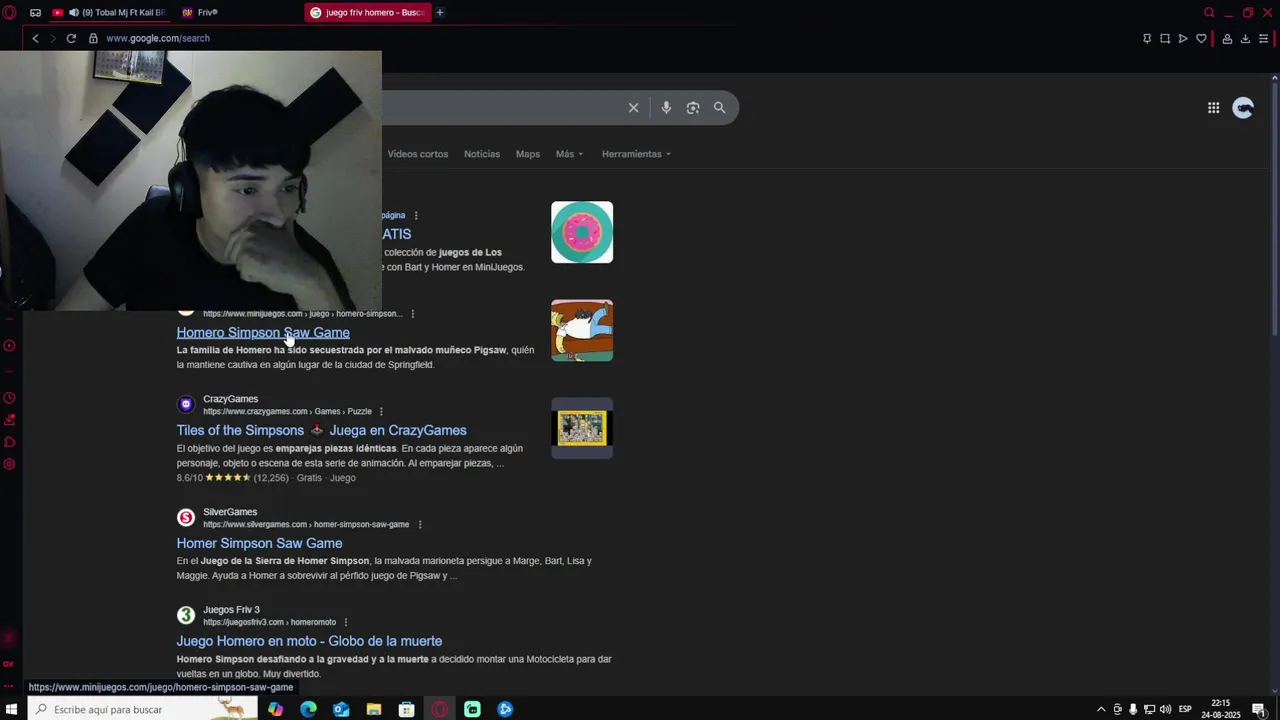Viewport: 1280px width, 720px height.
Task: Switch to the Friv tab
Action: pyautogui.click(x=208, y=12)
